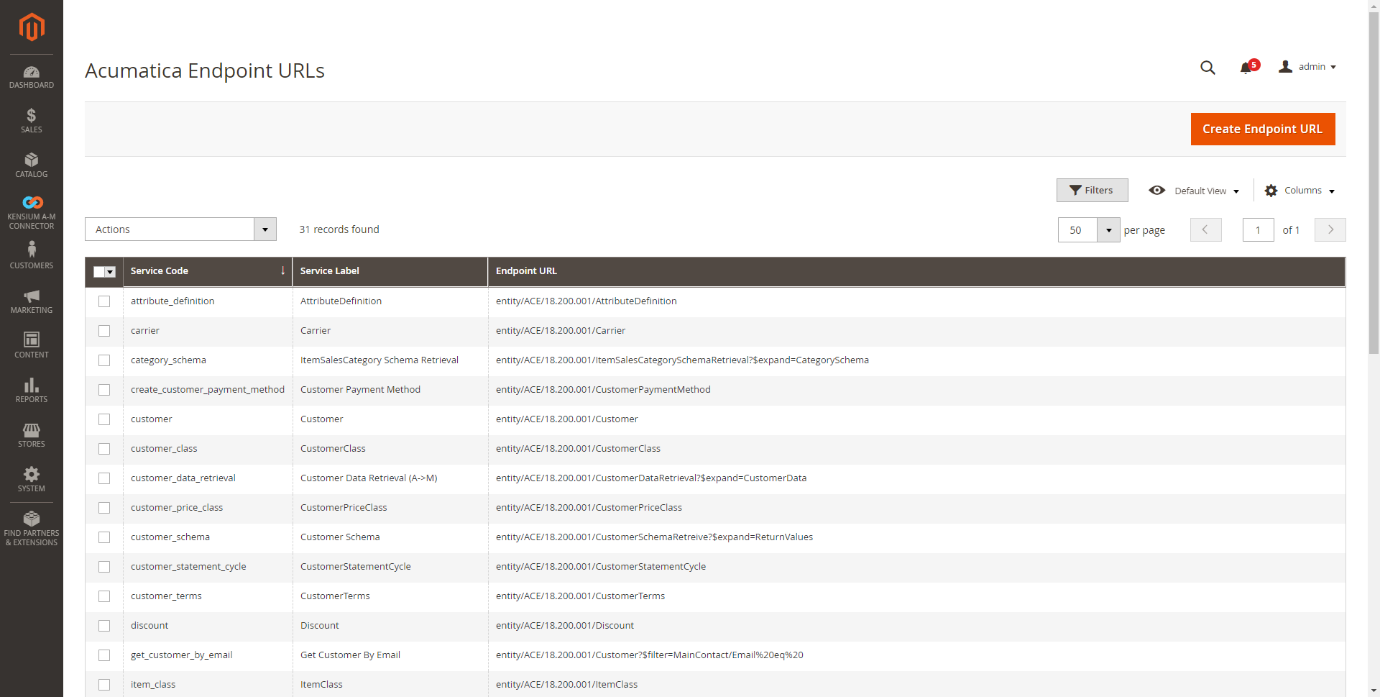This screenshot has width=1380, height=697.
Task: Click the 'Customer Payment Method' label
Action: 360,390
